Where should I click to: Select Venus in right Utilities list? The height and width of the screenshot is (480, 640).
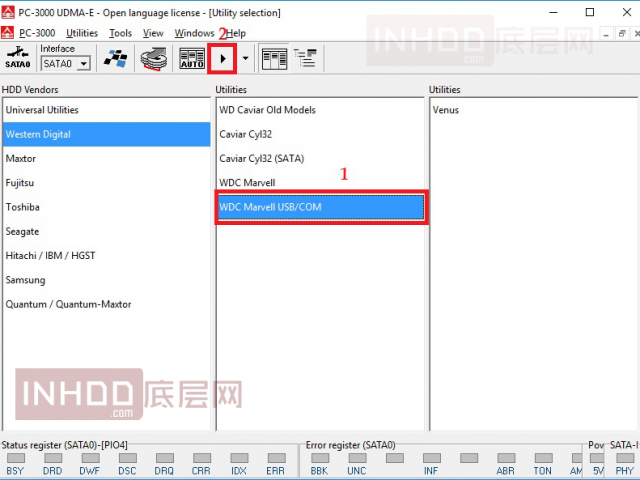point(533,110)
